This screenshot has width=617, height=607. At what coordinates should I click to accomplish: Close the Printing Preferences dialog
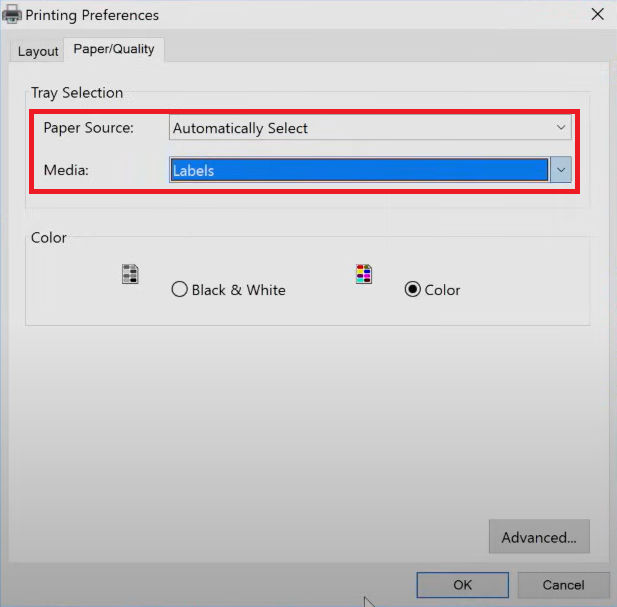(597, 14)
